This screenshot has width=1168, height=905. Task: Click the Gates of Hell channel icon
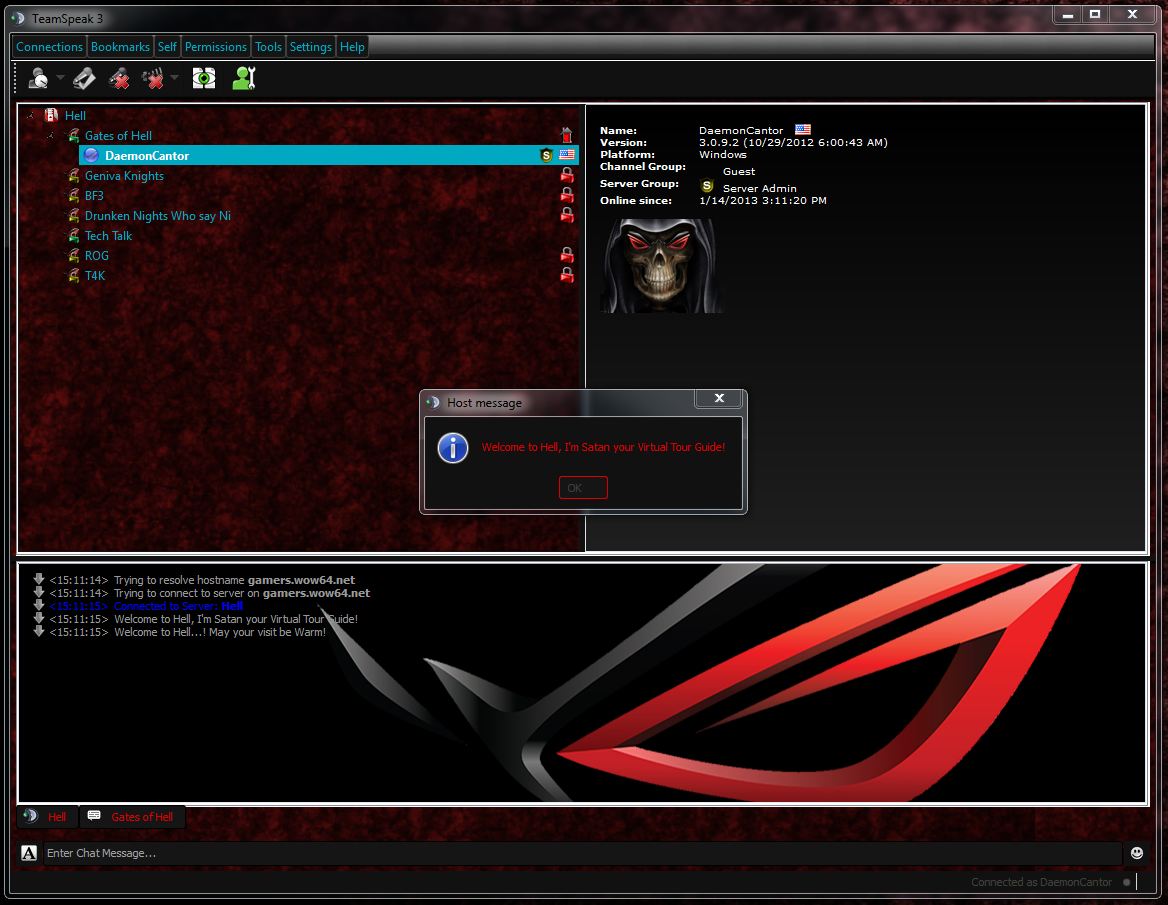pyautogui.click(x=73, y=136)
